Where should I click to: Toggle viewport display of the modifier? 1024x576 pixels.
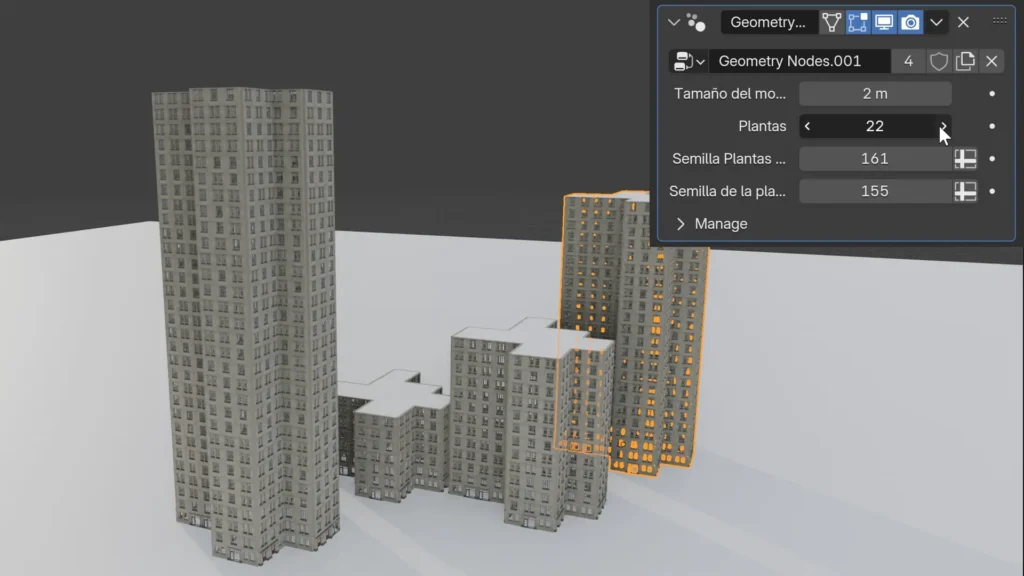pyautogui.click(x=884, y=22)
